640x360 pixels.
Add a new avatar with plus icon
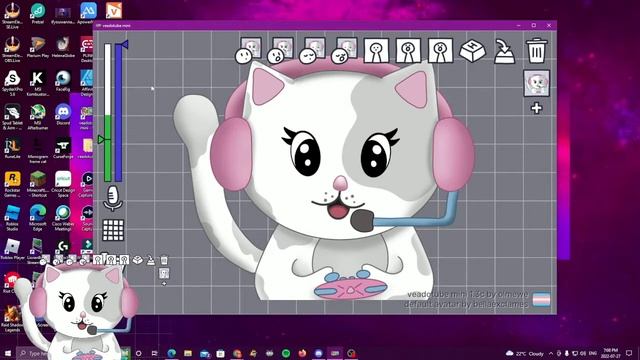click(x=536, y=108)
